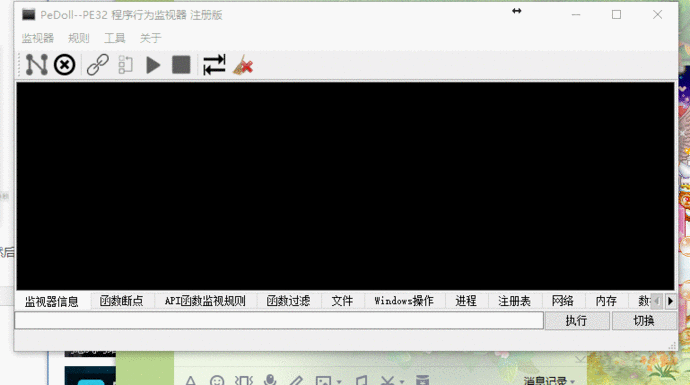Screen dimensions: 690x385
Task: Click the left tab-scroll arrow button
Action: pyautogui.click(x=657, y=301)
